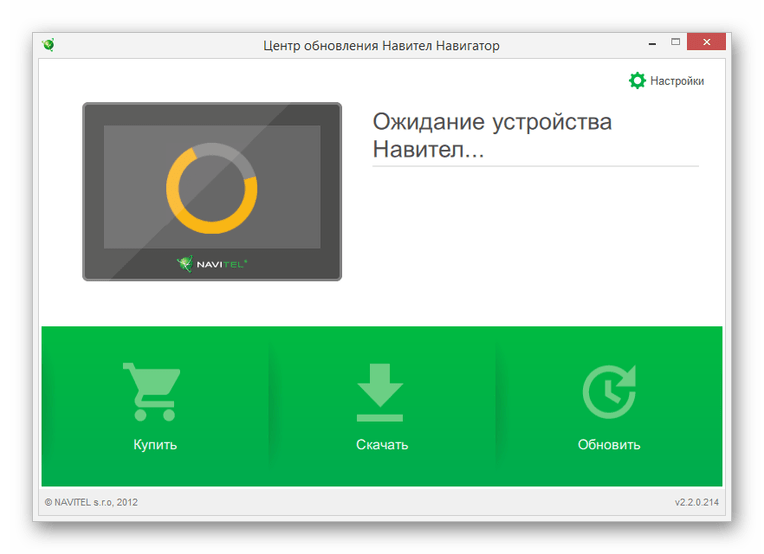Click the orange loading ring on device
This screenshot has width=764, height=554.
coord(211,188)
